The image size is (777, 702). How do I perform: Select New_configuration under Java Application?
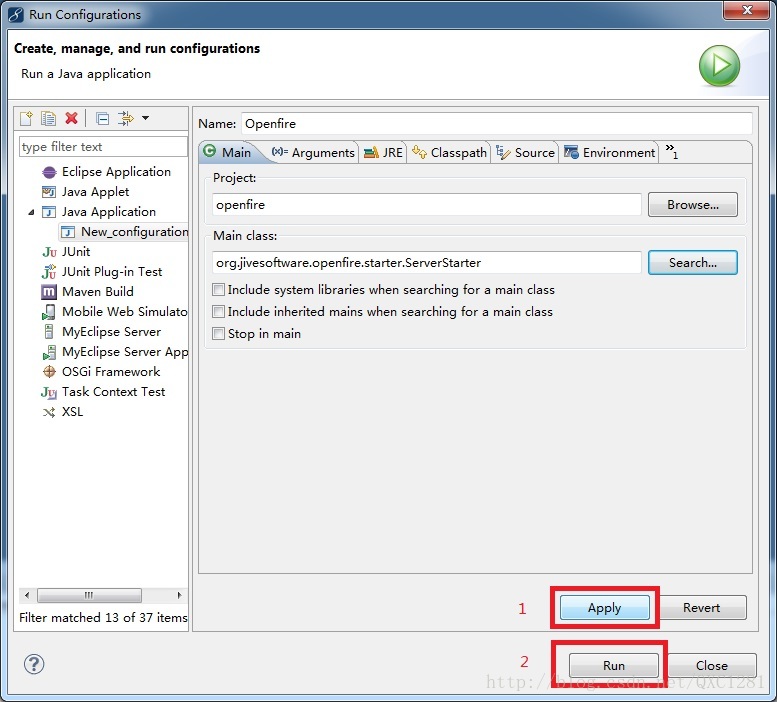pos(134,232)
